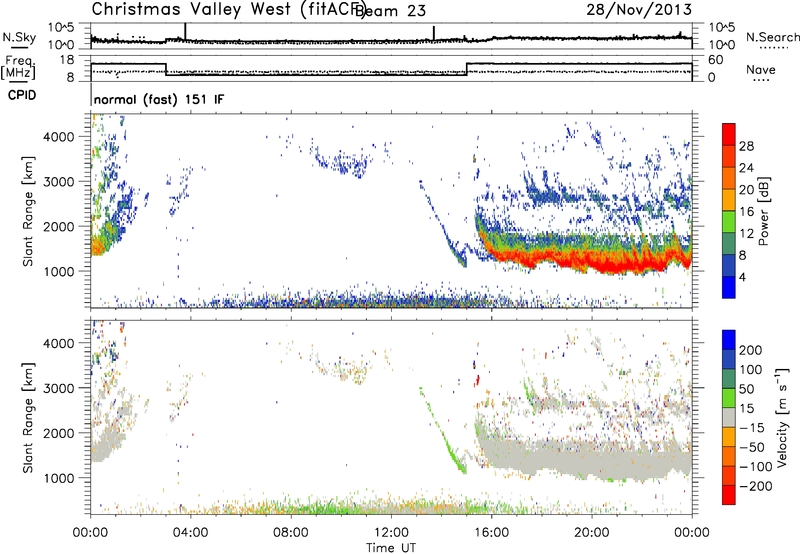Click the 'N.Search' legend label

772,37
